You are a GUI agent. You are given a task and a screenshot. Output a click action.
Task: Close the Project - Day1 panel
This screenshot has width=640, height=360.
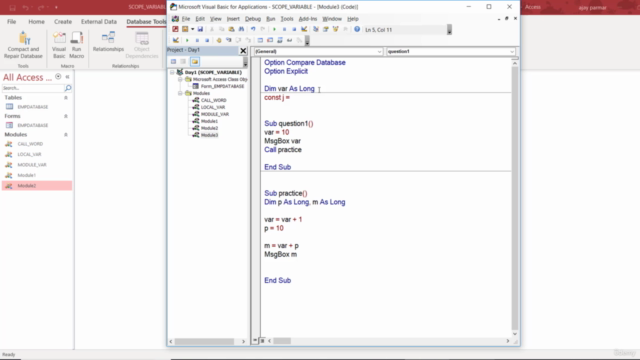click(243, 51)
